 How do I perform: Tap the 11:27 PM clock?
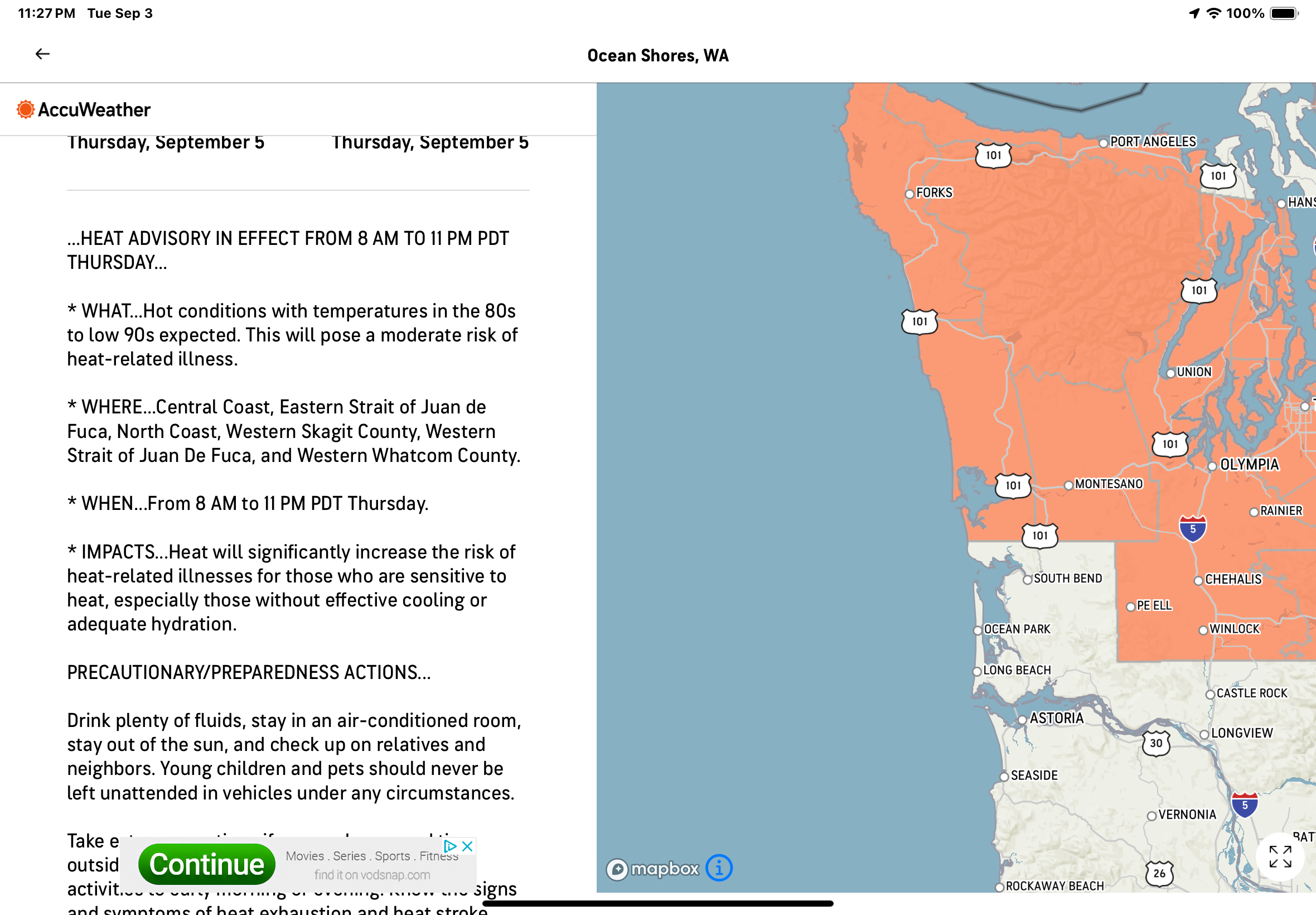46,13
